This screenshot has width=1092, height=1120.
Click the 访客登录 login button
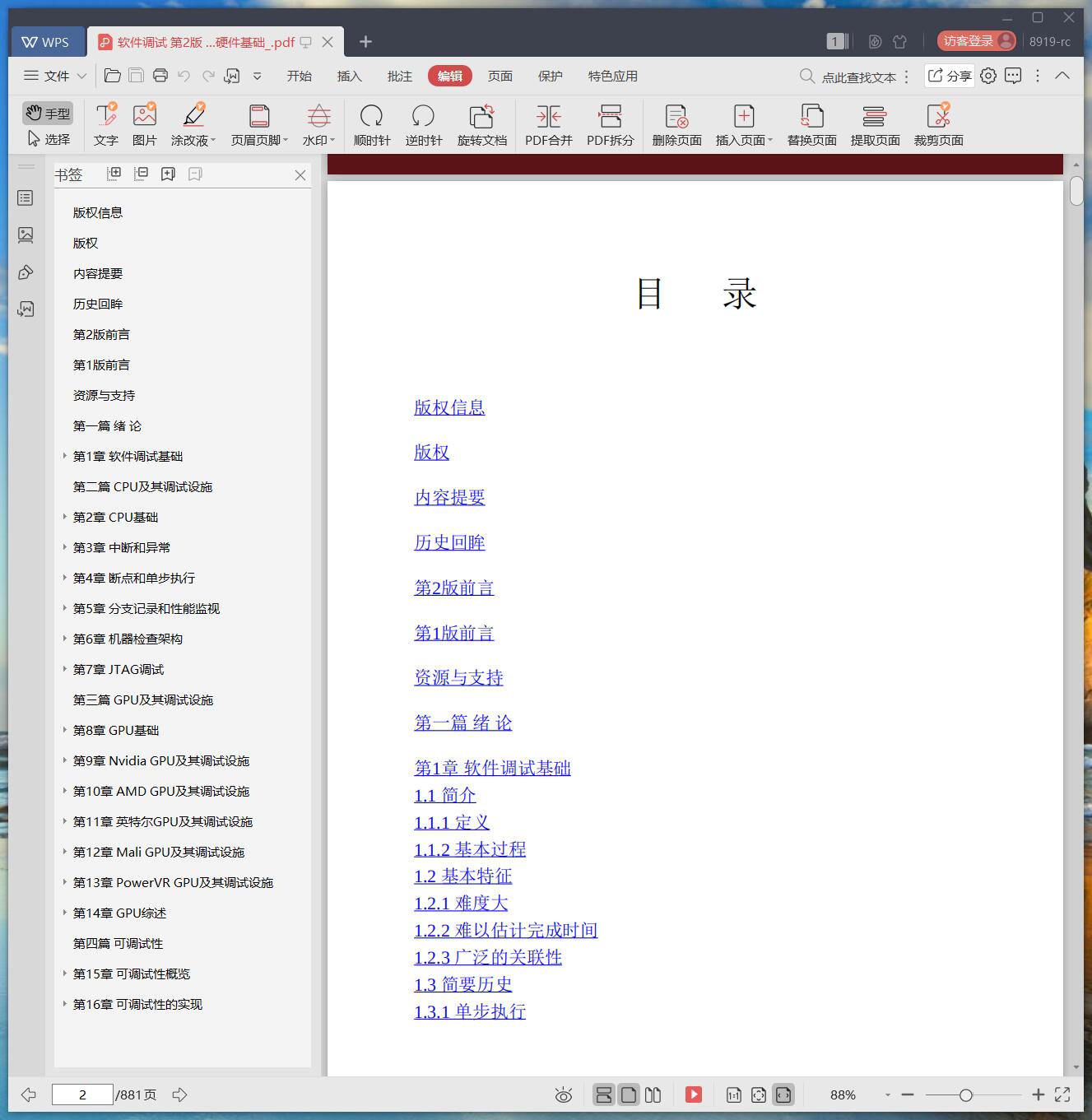[976, 41]
